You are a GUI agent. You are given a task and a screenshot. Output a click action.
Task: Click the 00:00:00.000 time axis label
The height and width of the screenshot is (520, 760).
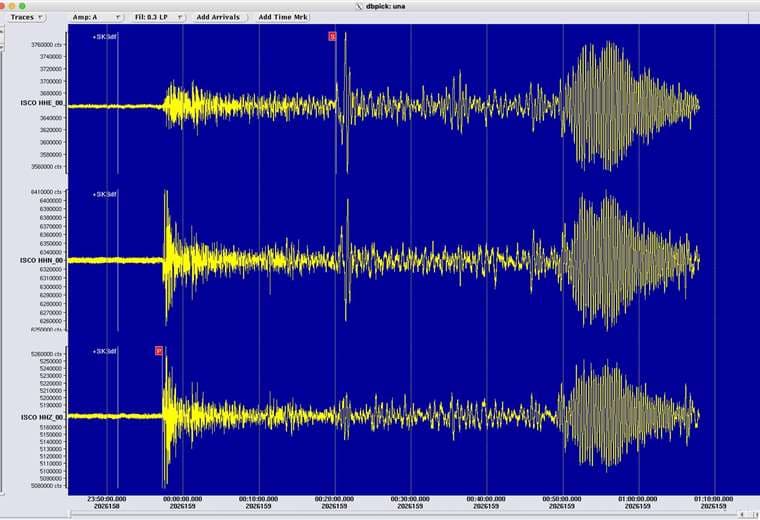[183, 499]
